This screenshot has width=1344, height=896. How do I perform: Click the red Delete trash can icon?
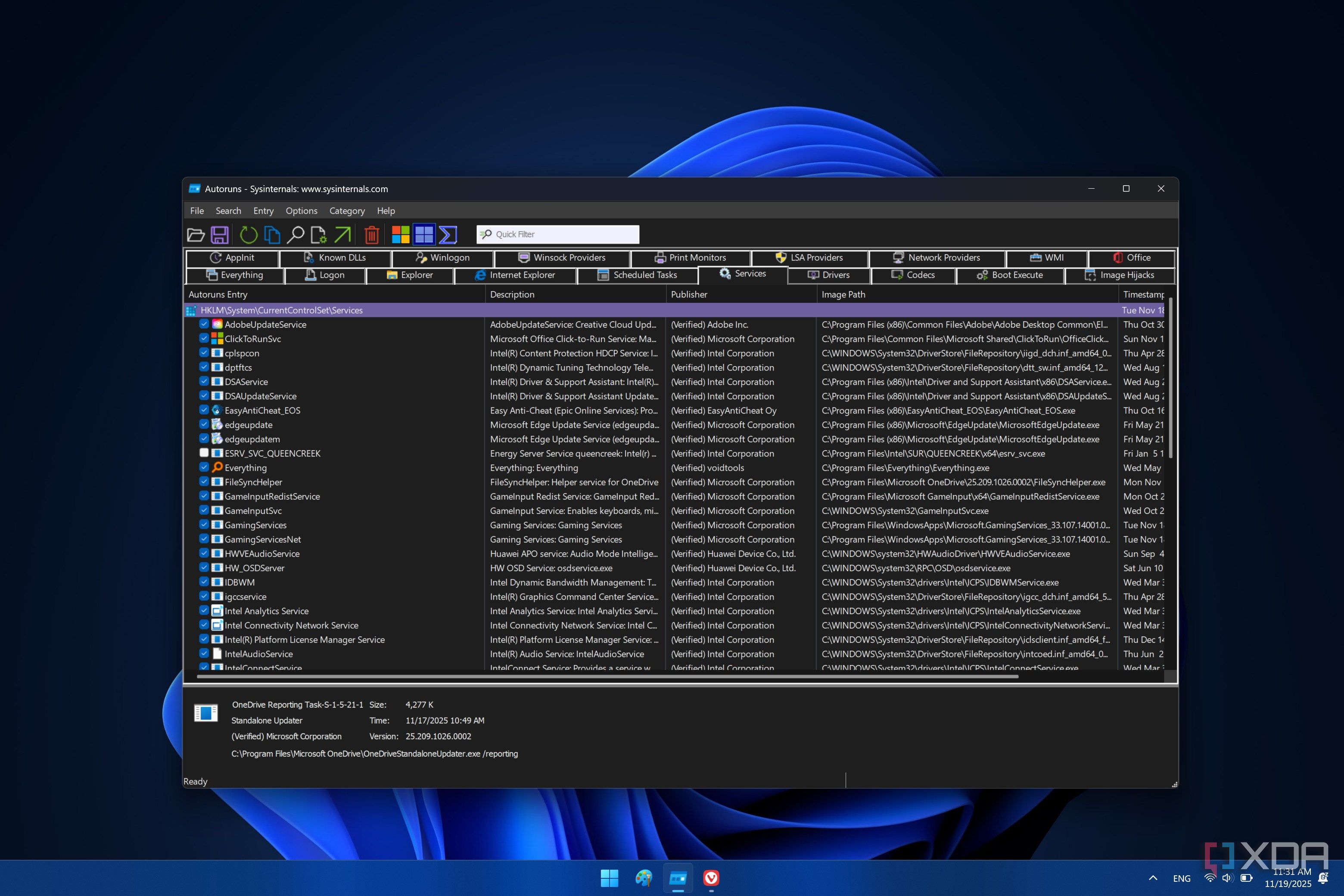[x=371, y=234]
